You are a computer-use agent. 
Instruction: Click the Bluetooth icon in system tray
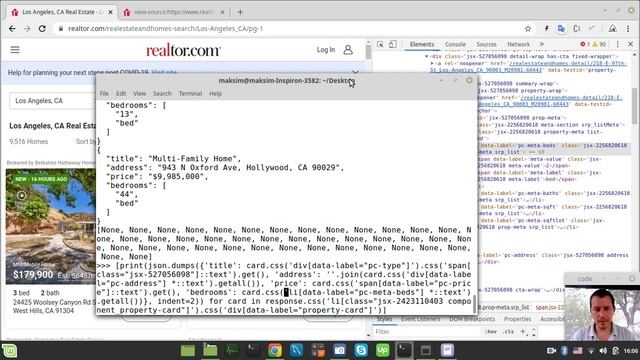click(564, 351)
